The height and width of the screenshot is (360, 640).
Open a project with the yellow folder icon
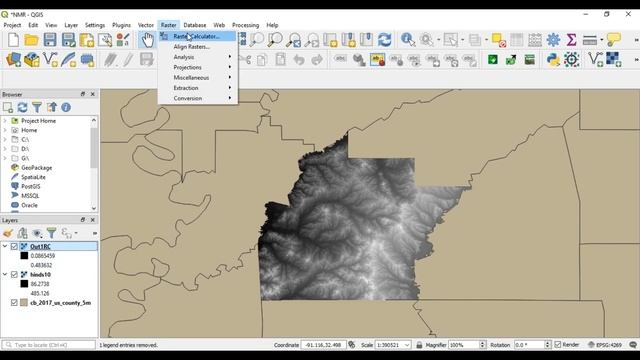click(x=31, y=40)
